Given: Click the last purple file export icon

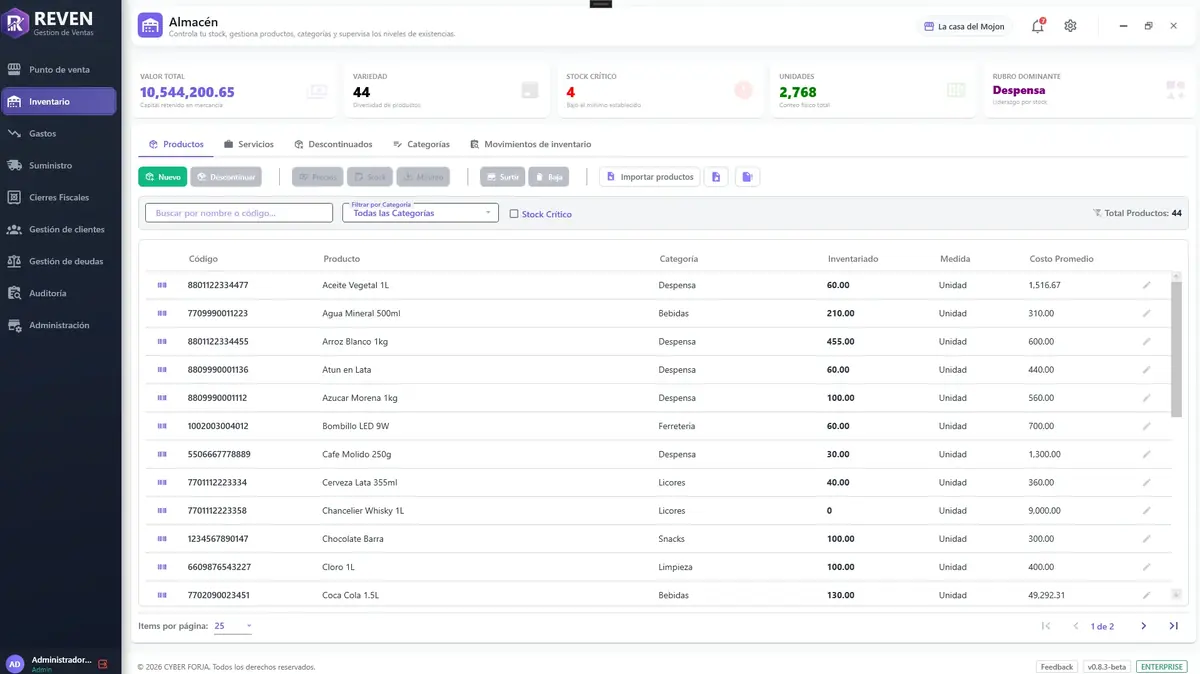Looking at the screenshot, I should (747, 177).
